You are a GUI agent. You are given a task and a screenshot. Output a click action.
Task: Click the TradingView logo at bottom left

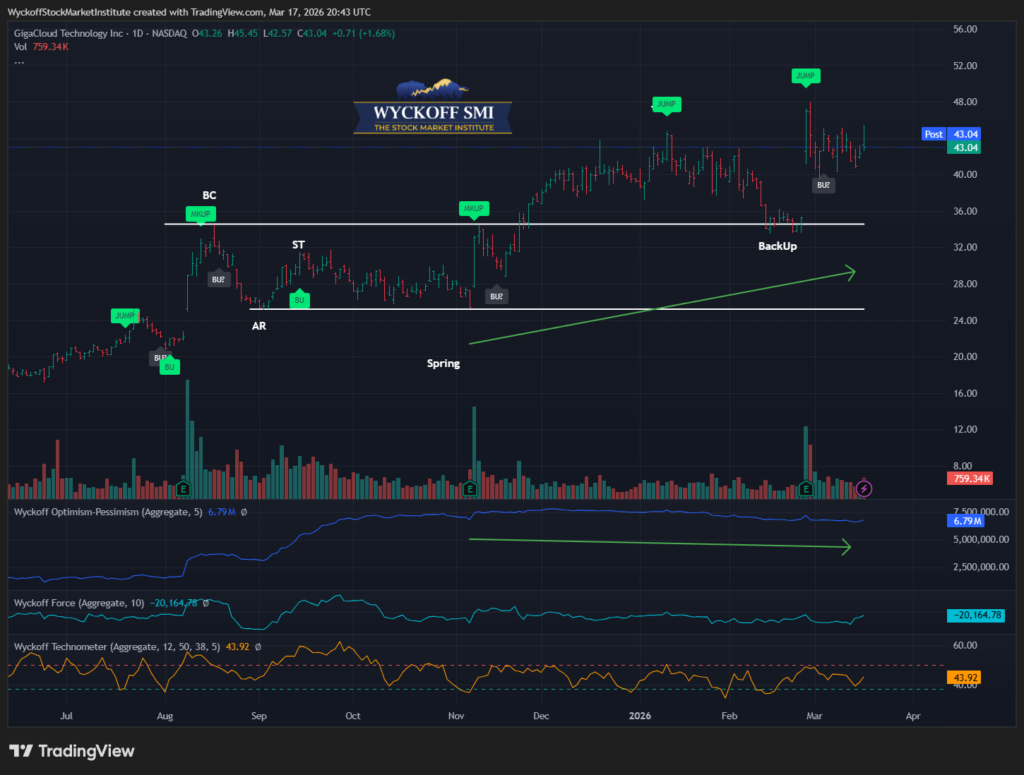click(72, 751)
